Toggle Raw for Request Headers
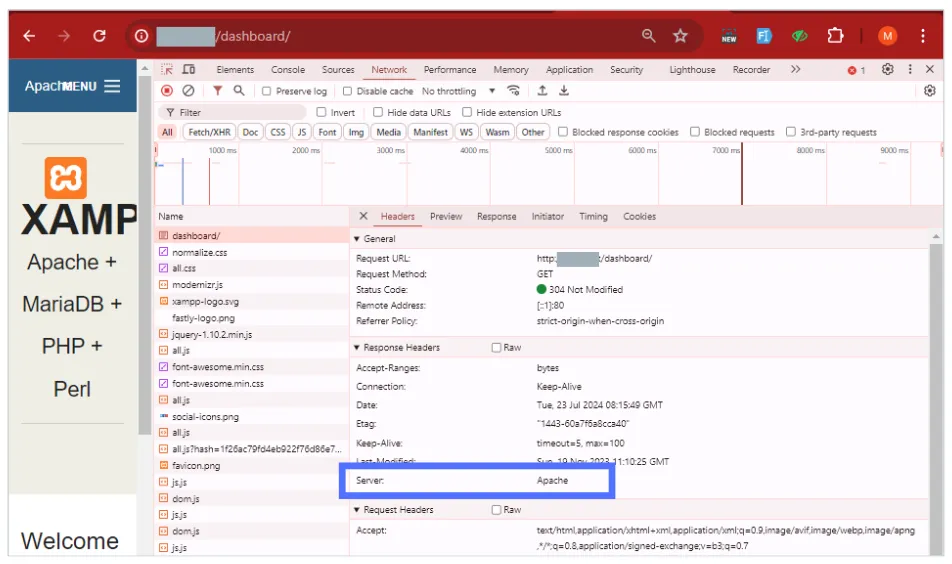Viewport: 952px width, 564px height. (x=496, y=510)
